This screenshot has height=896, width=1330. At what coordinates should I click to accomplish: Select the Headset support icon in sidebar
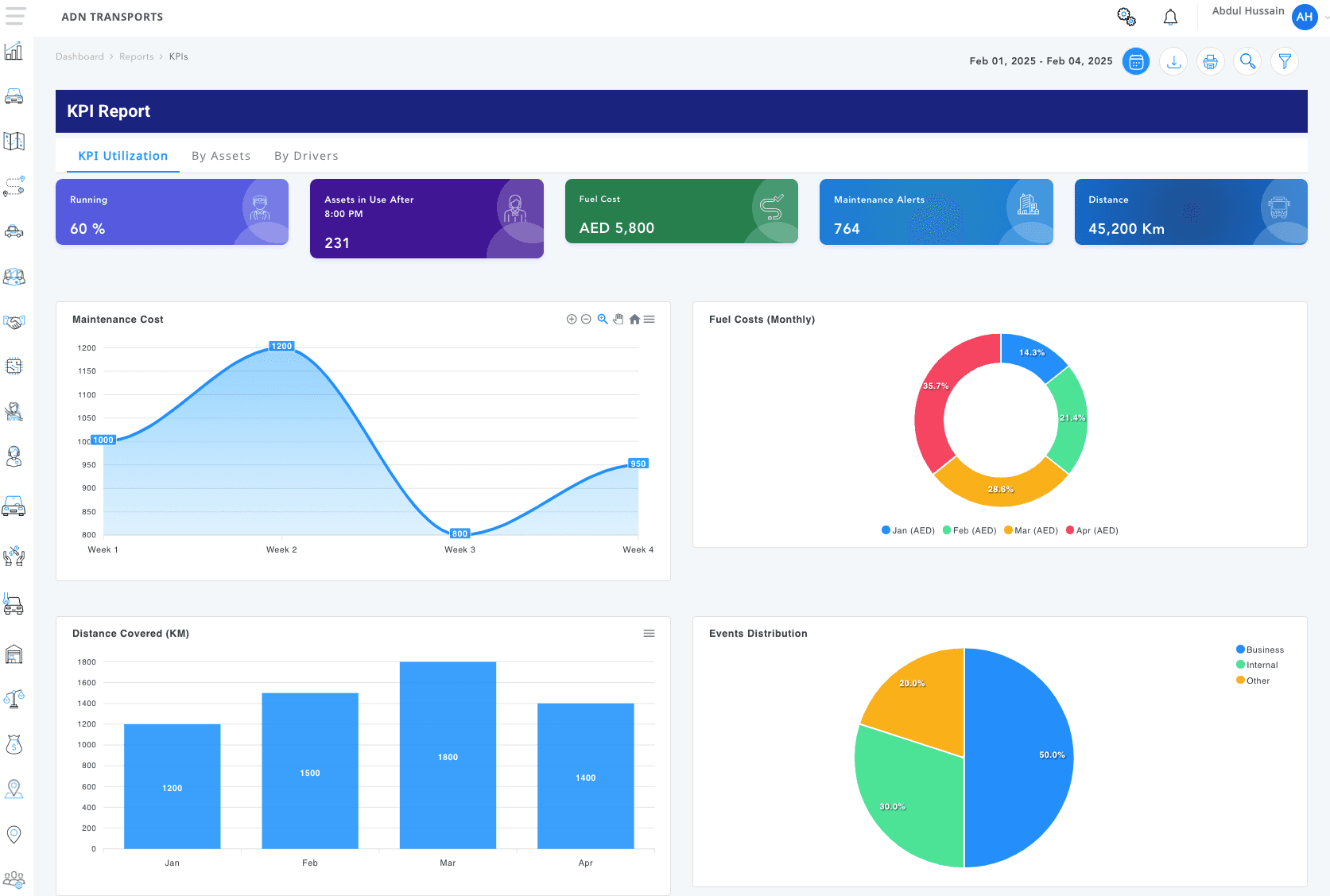pyautogui.click(x=14, y=457)
